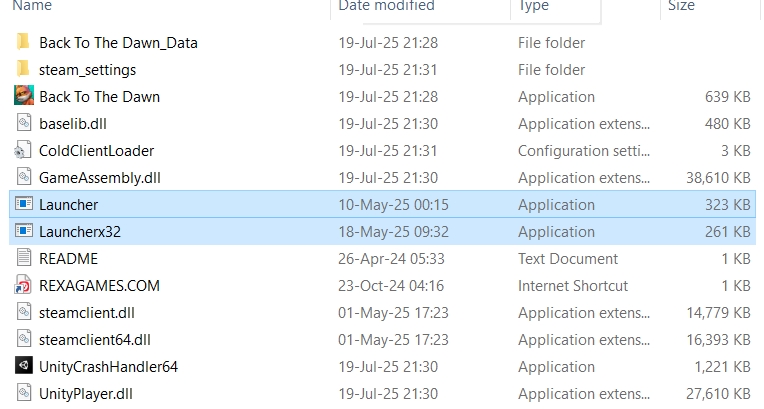Click the Back To The Dawn_Data folder icon

23,42
